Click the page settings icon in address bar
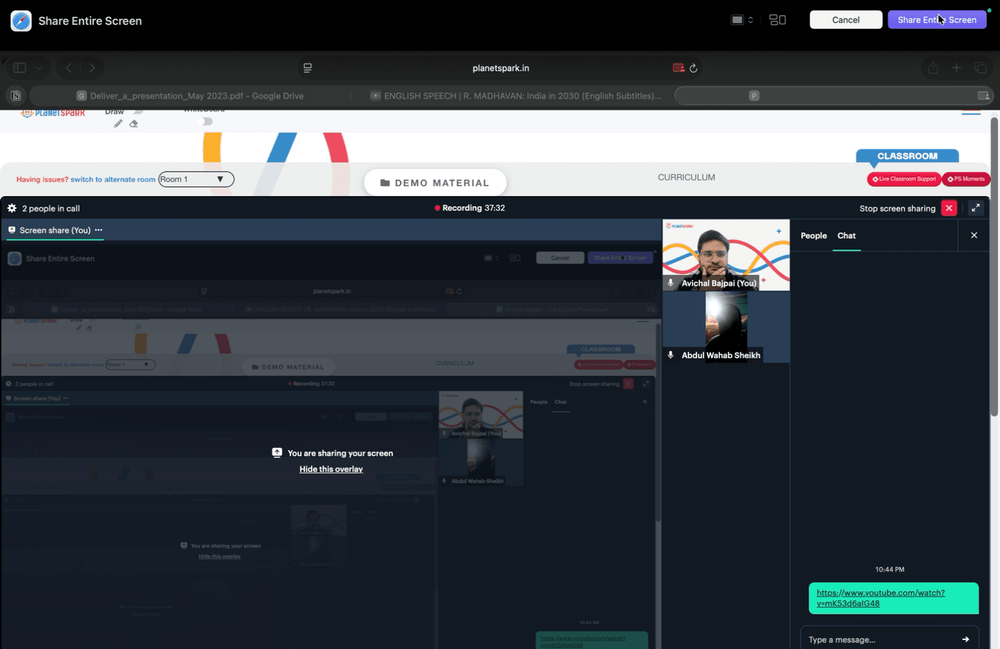This screenshot has height=649, width=1000. 307,68
